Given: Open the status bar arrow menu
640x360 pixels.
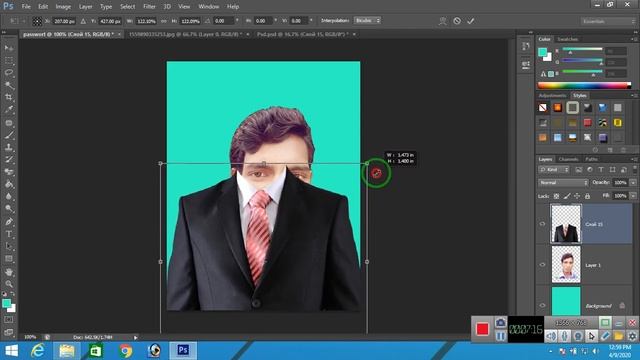Looking at the screenshot, I should click(136, 337).
